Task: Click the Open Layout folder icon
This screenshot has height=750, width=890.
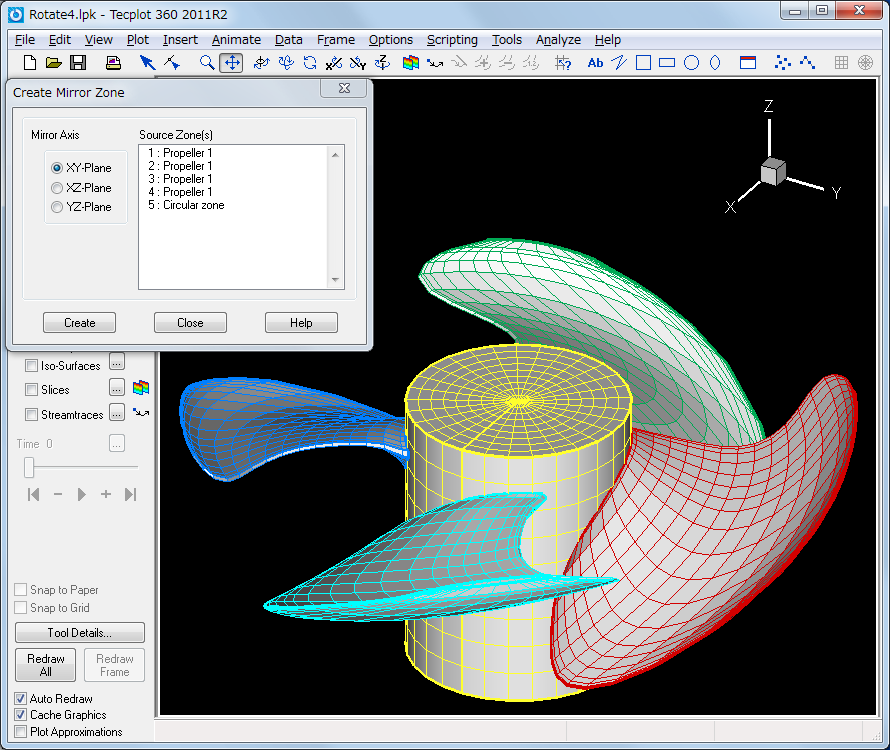Action: (53, 62)
